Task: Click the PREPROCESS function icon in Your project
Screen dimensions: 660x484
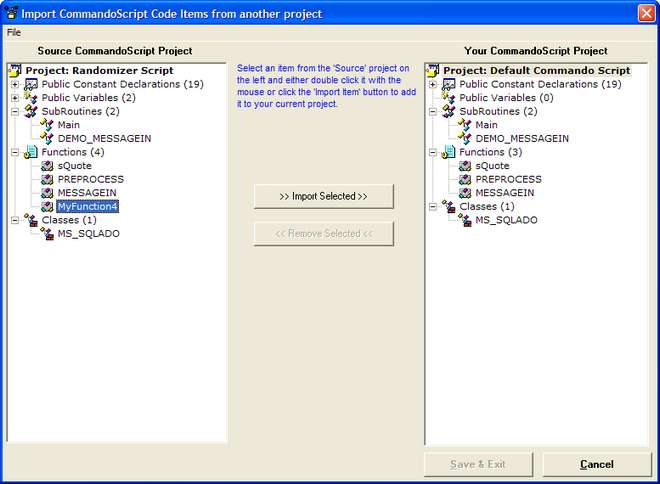Action: 465,179
